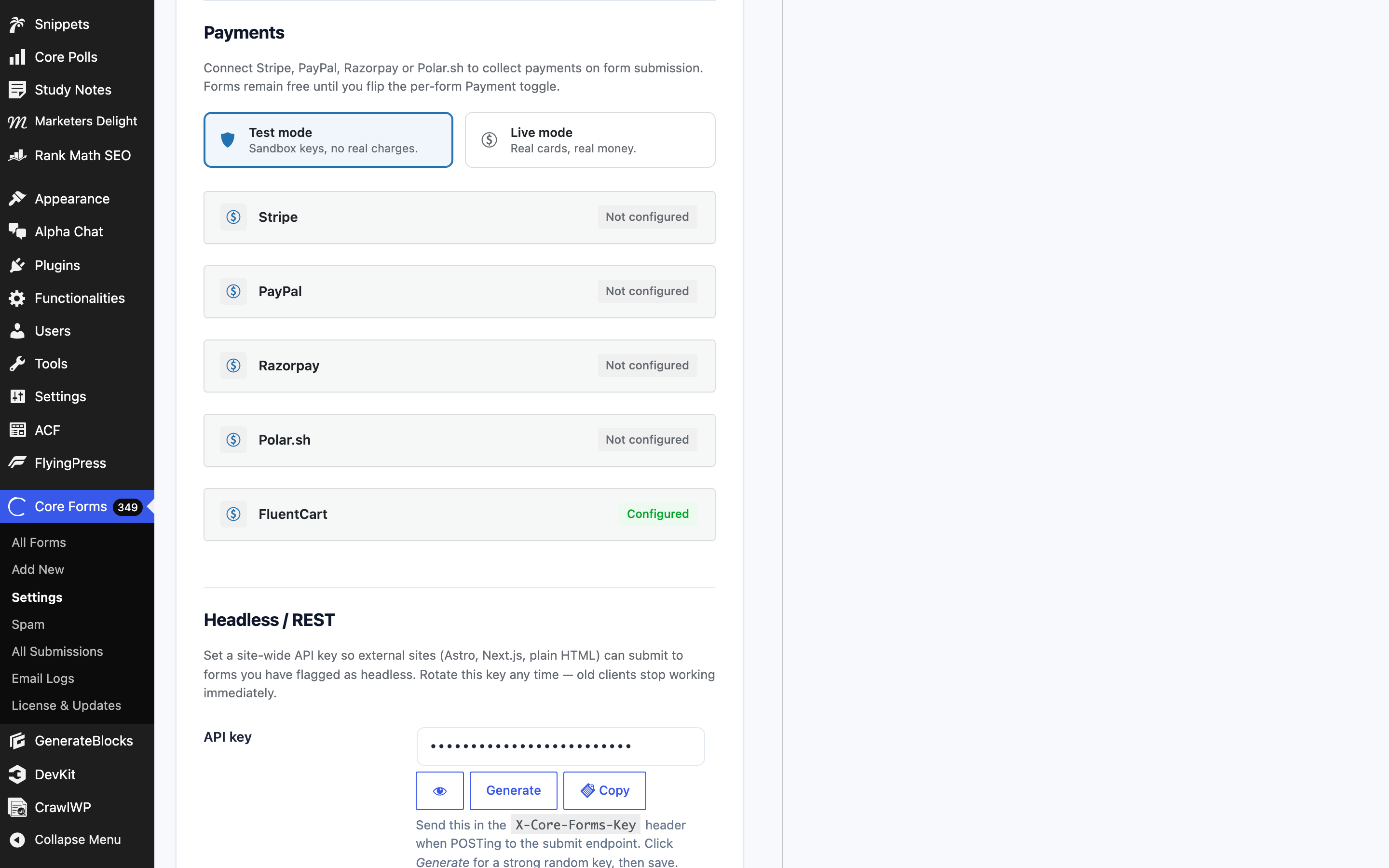
Task: Expand the Razorpay gateway row
Action: [x=459, y=366]
